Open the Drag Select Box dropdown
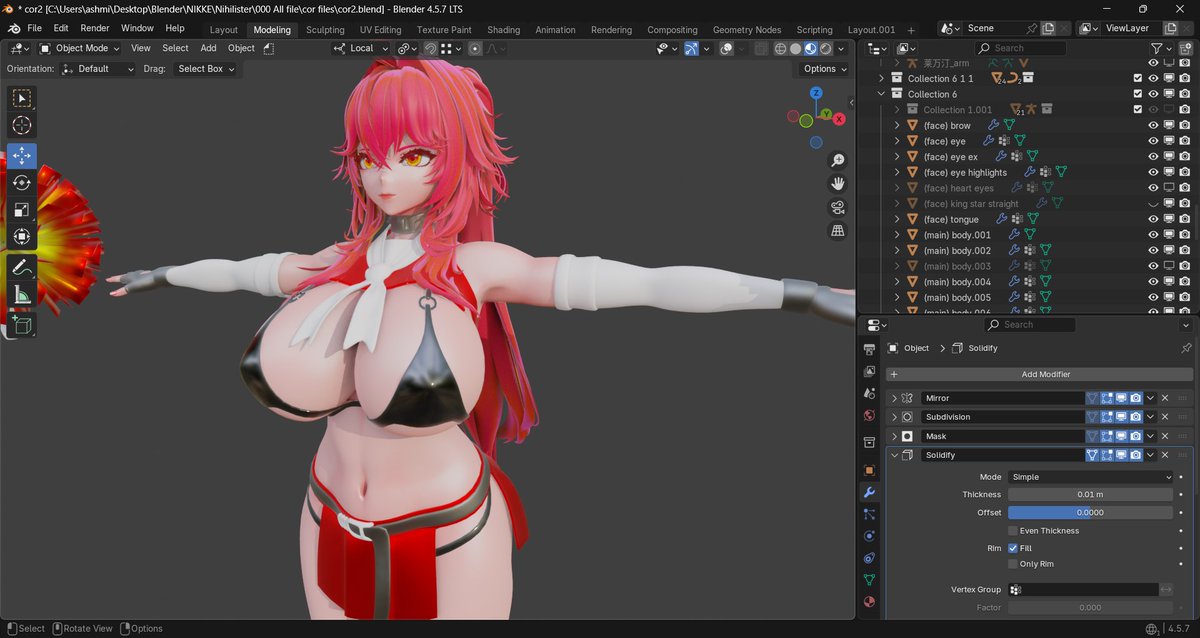The height and width of the screenshot is (638, 1200). [x=205, y=69]
